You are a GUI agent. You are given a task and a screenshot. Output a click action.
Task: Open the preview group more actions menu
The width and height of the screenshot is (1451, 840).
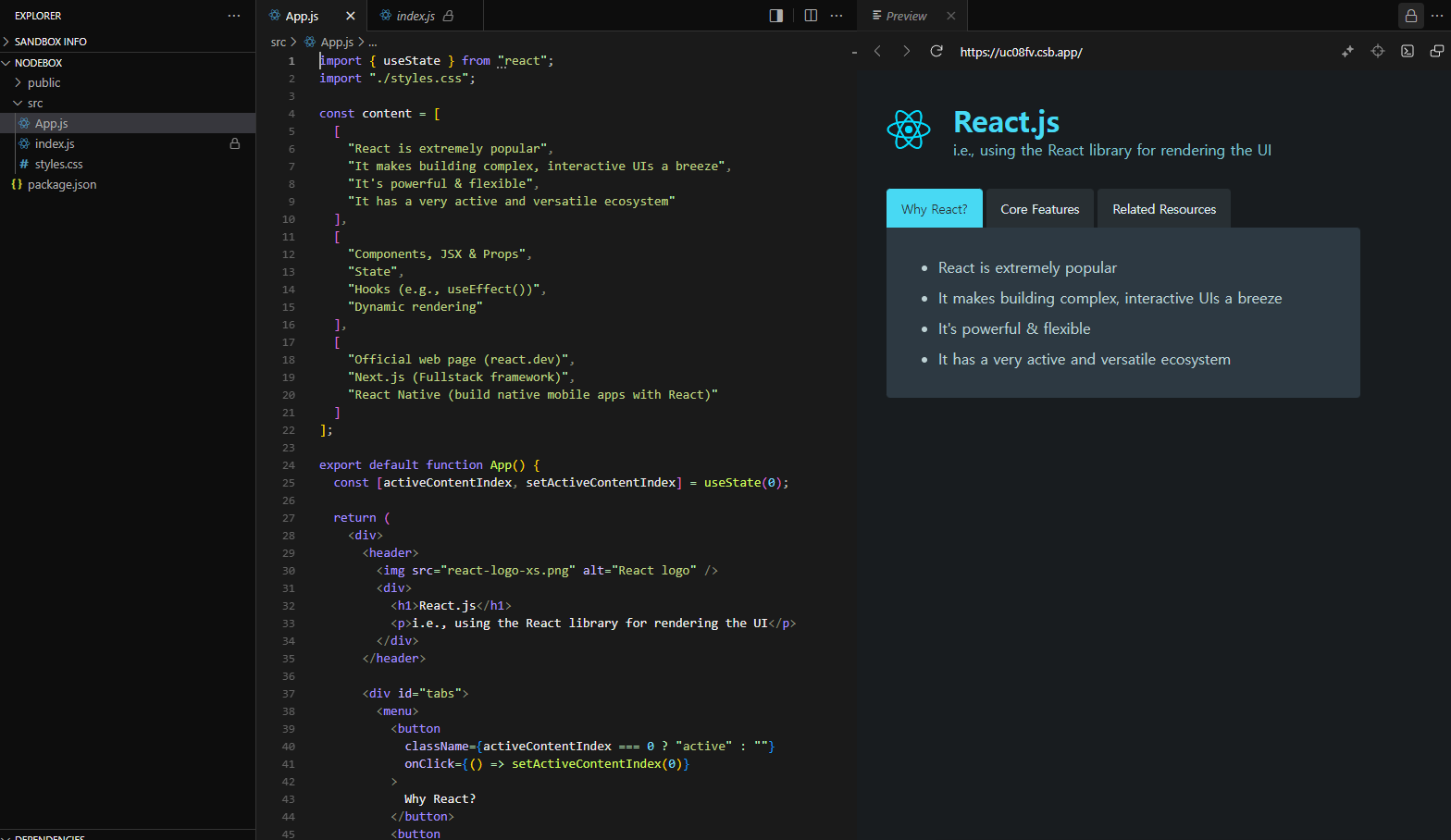coord(1437,16)
